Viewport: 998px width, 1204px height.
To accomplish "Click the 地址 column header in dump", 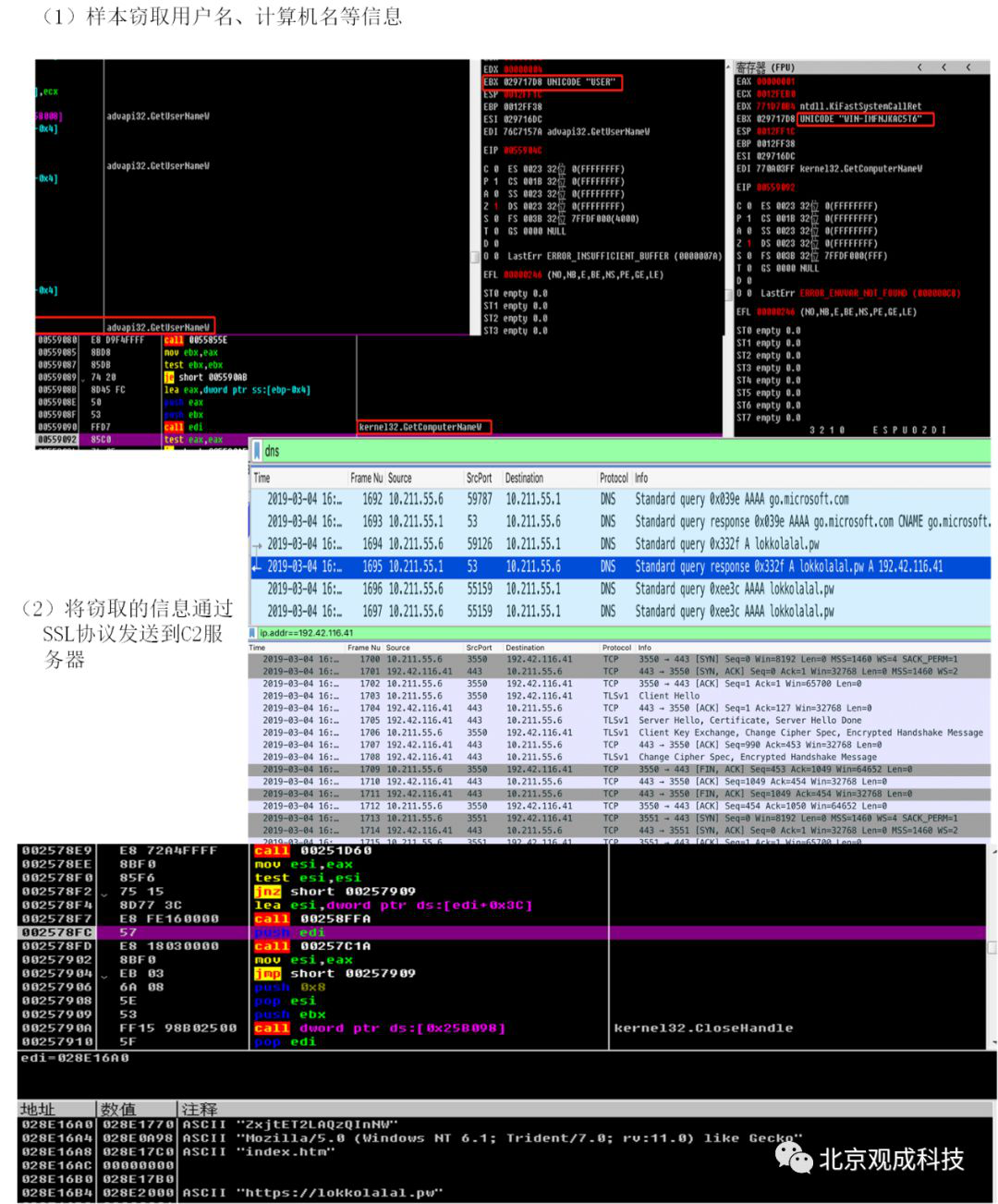I will (x=57, y=1109).
